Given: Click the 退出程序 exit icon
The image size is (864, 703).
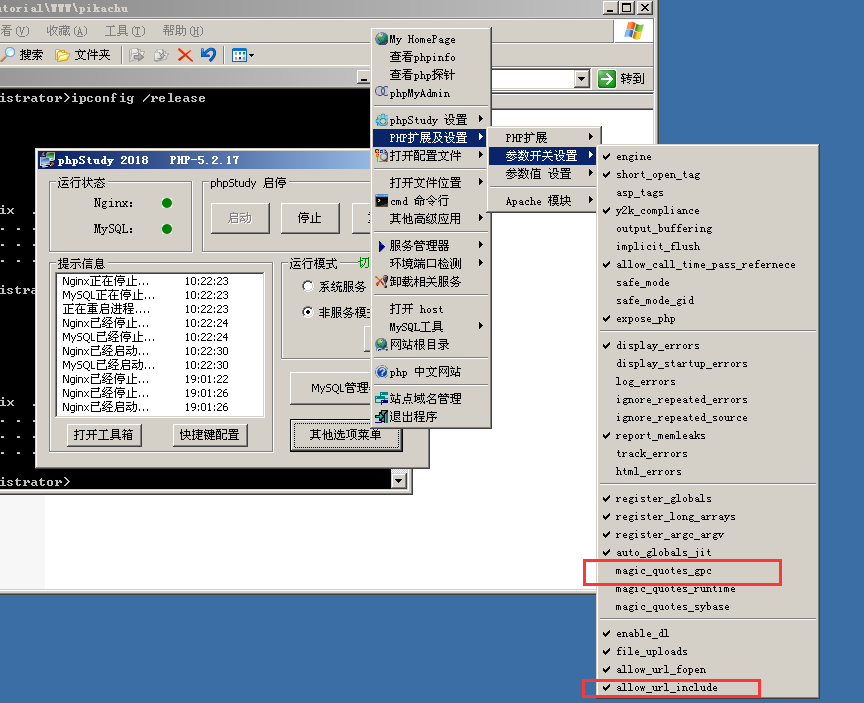Looking at the screenshot, I should 381,416.
